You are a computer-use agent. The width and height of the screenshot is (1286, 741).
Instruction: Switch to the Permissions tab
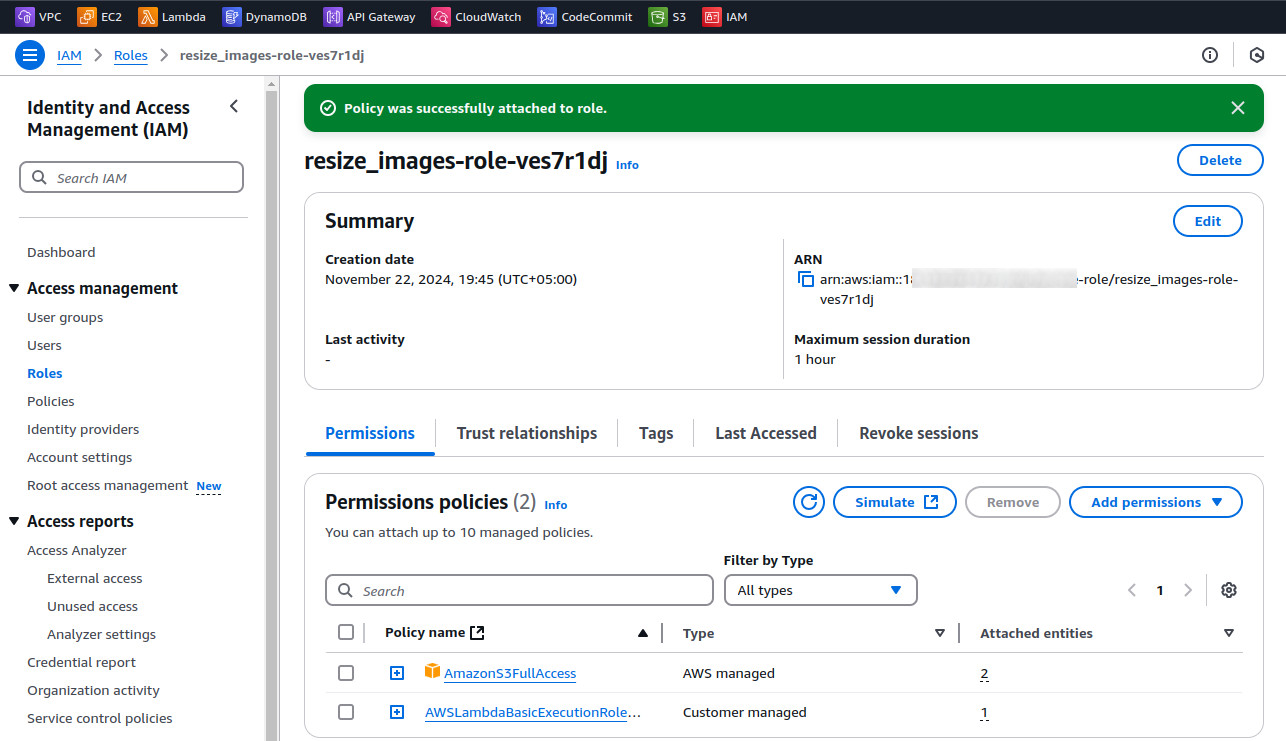coord(370,433)
